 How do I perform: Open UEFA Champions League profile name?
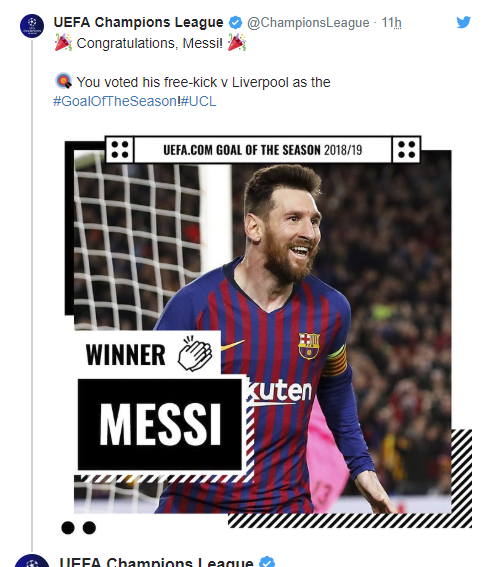coord(138,22)
